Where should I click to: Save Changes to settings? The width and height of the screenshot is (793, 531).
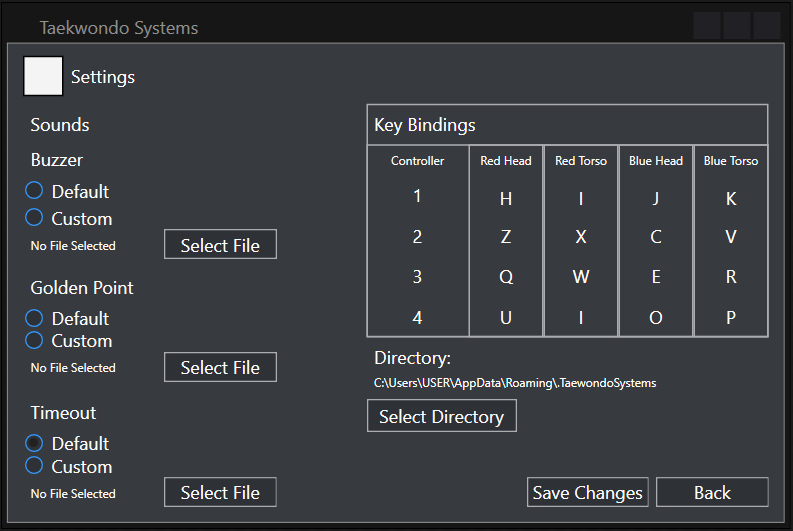point(587,492)
